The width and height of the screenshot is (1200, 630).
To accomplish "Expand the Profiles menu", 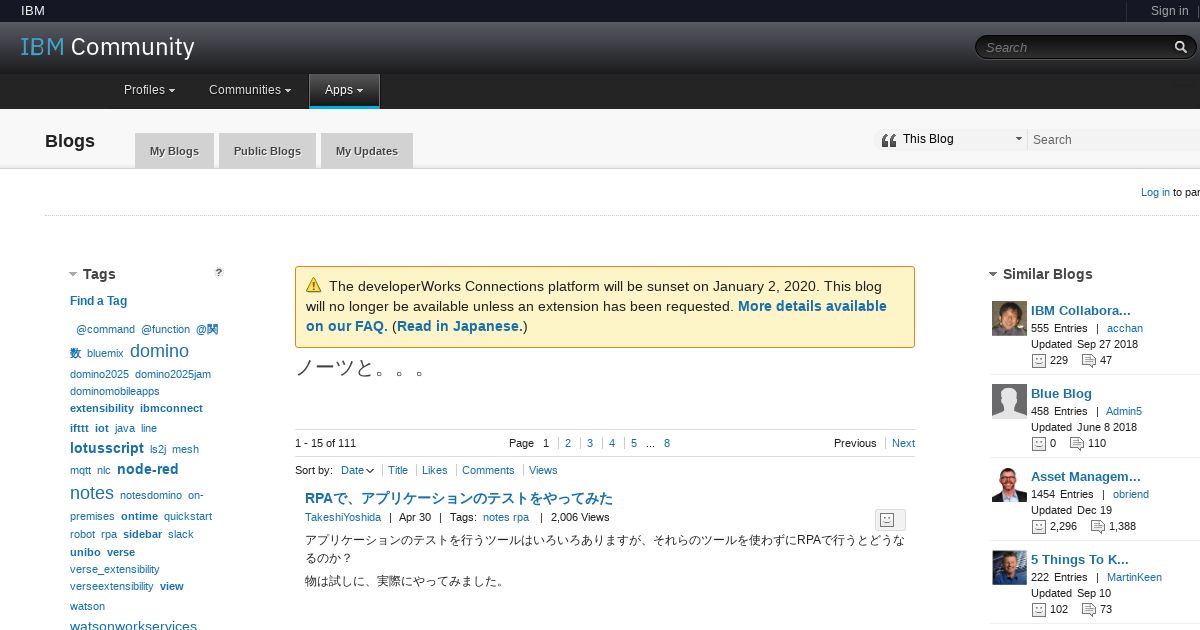I will point(149,90).
